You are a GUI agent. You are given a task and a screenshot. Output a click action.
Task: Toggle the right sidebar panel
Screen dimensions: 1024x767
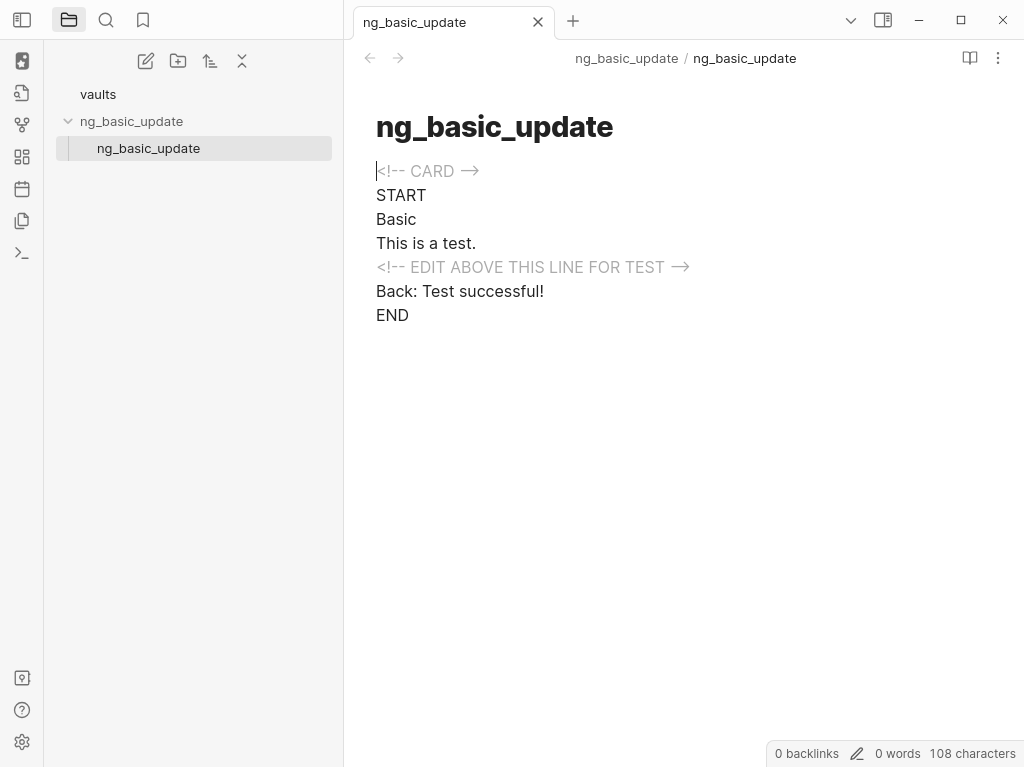pyautogui.click(x=883, y=20)
